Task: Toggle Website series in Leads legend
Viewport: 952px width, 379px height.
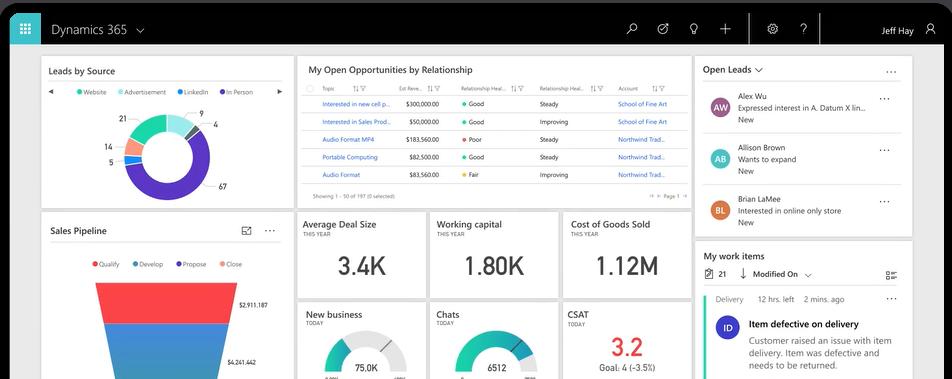Action: pos(91,92)
